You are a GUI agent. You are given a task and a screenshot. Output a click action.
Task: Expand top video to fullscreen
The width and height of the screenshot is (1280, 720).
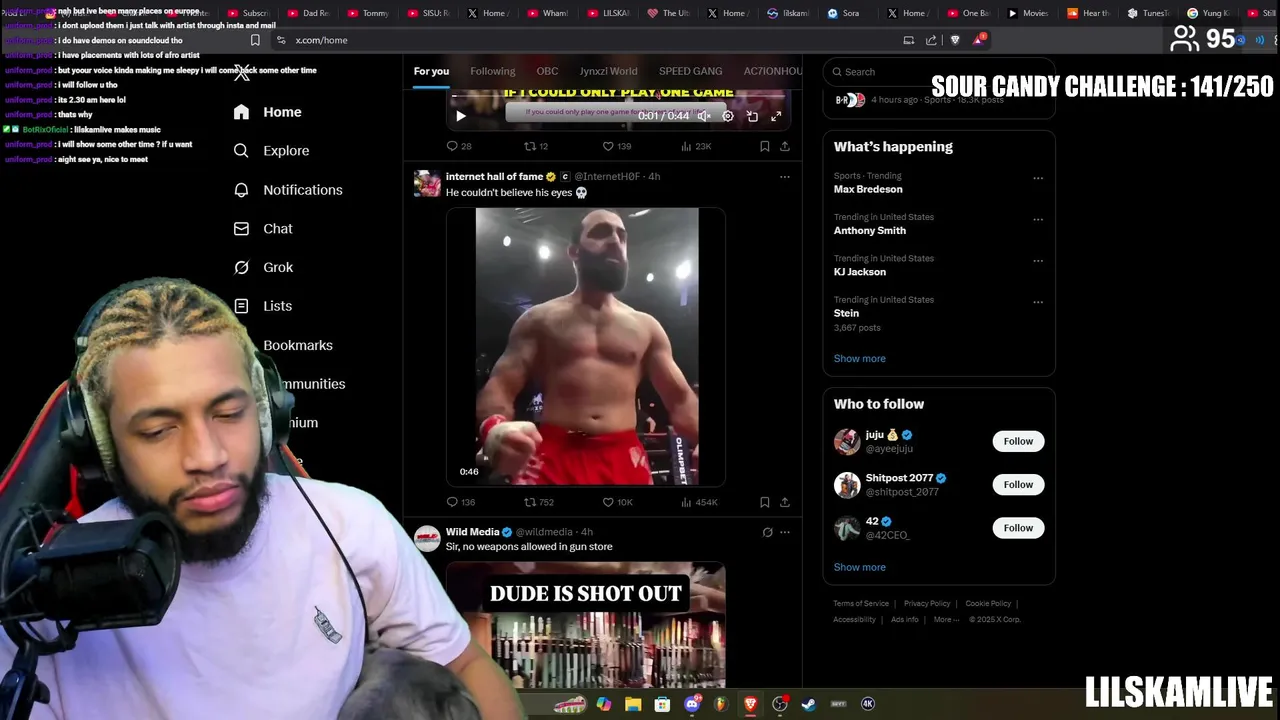(x=776, y=116)
